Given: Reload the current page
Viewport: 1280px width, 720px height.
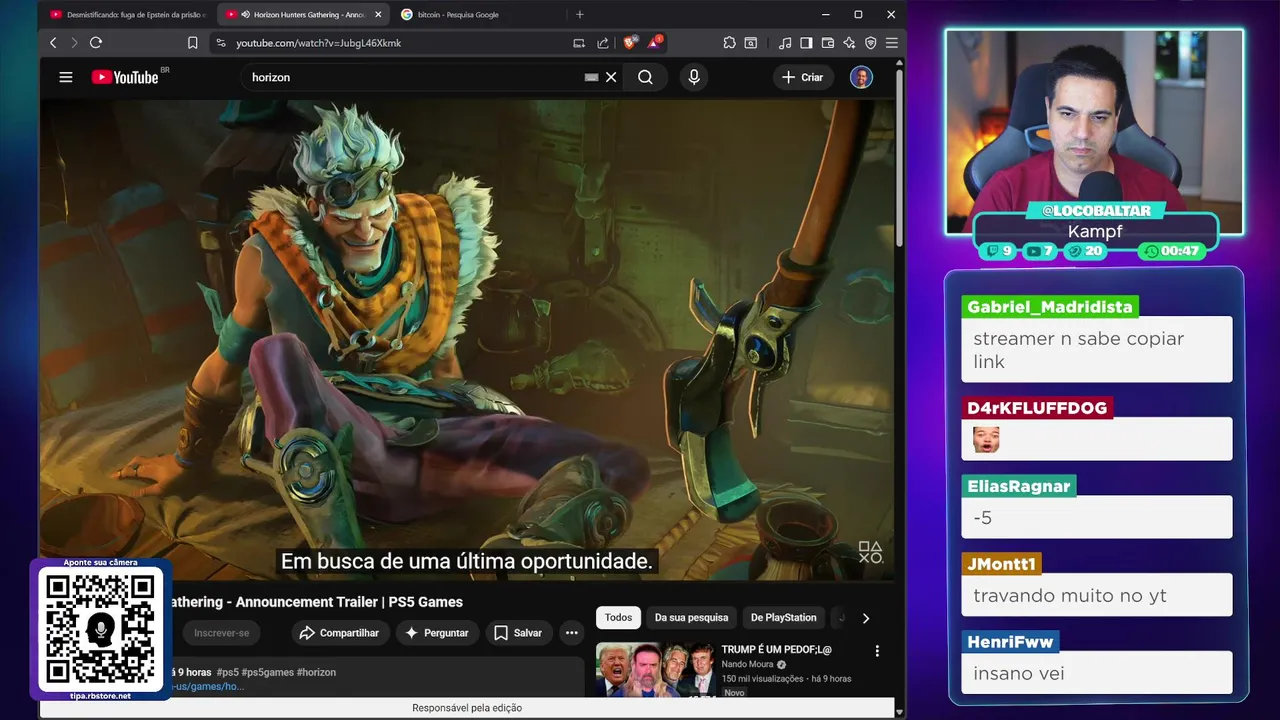Looking at the screenshot, I should [96, 43].
